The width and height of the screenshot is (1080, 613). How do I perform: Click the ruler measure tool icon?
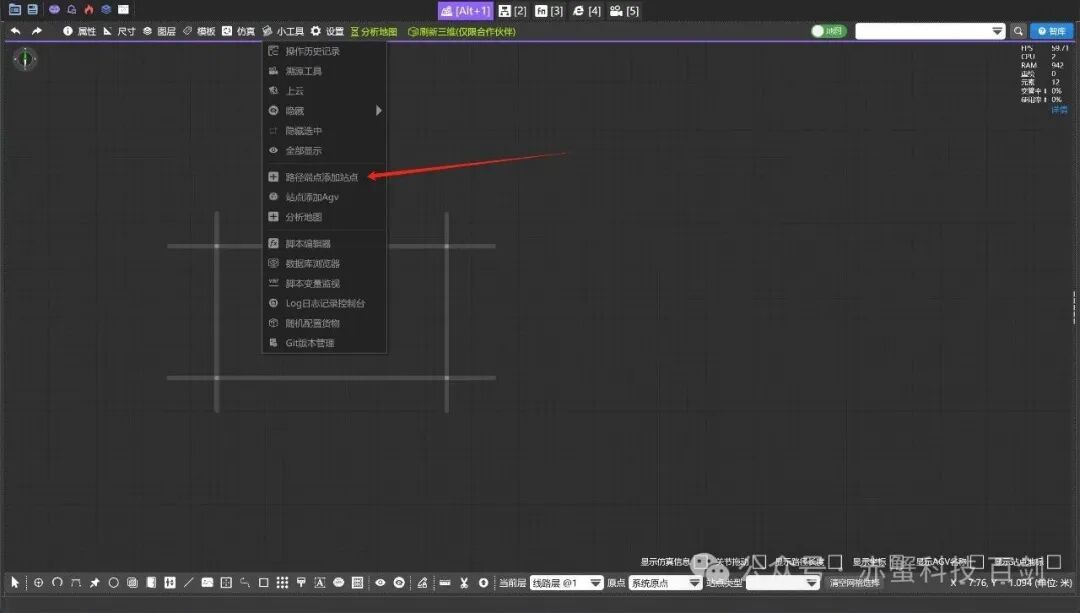click(x=445, y=583)
